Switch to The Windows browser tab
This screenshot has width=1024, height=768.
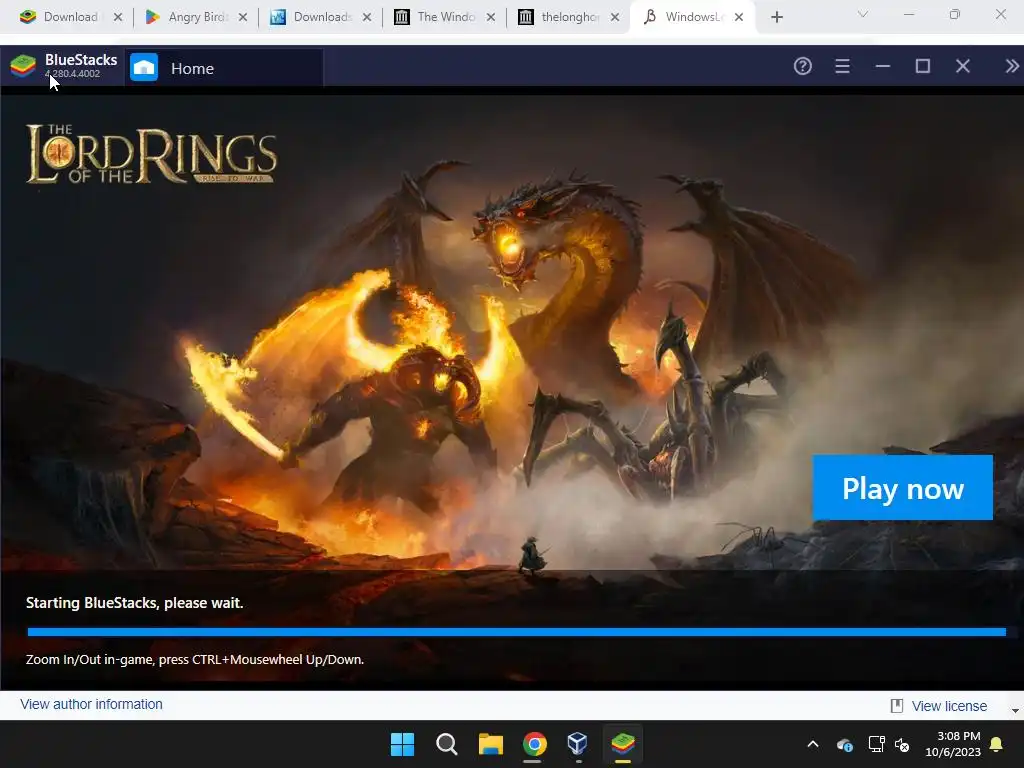coord(445,17)
